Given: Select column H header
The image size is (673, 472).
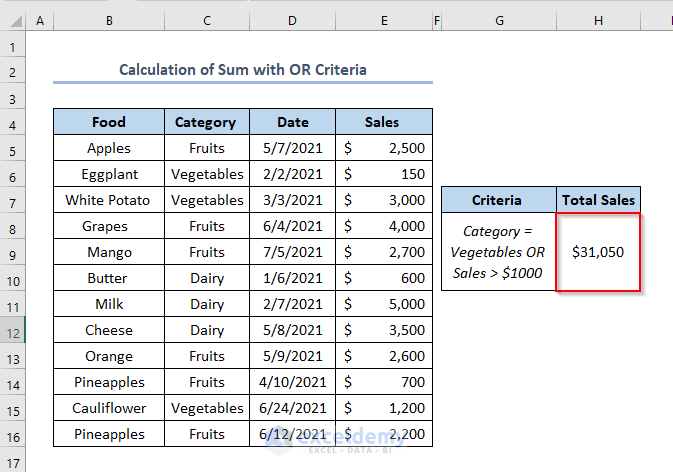Looking at the screenshot, I should click(x=598, y=20).
